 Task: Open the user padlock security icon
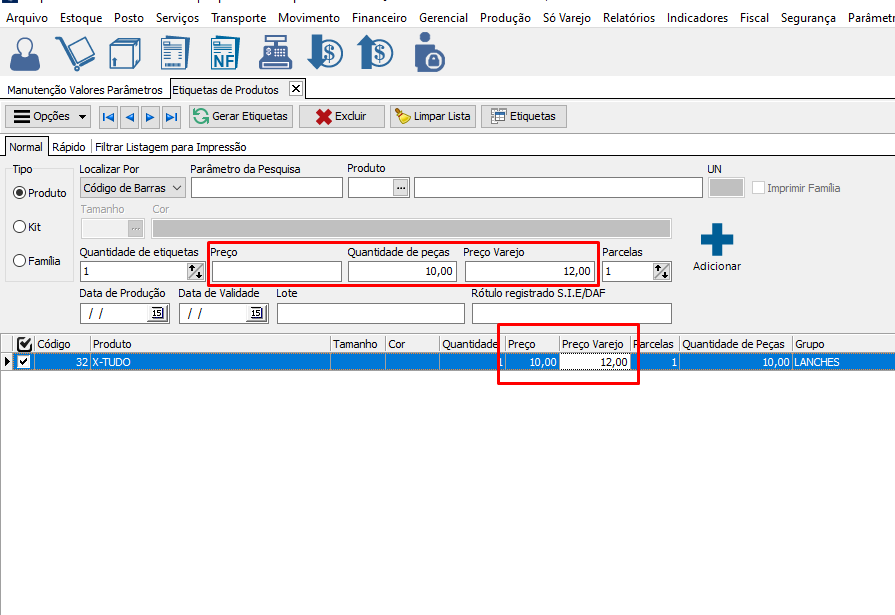pyautogui.click(x=428, y=53)
